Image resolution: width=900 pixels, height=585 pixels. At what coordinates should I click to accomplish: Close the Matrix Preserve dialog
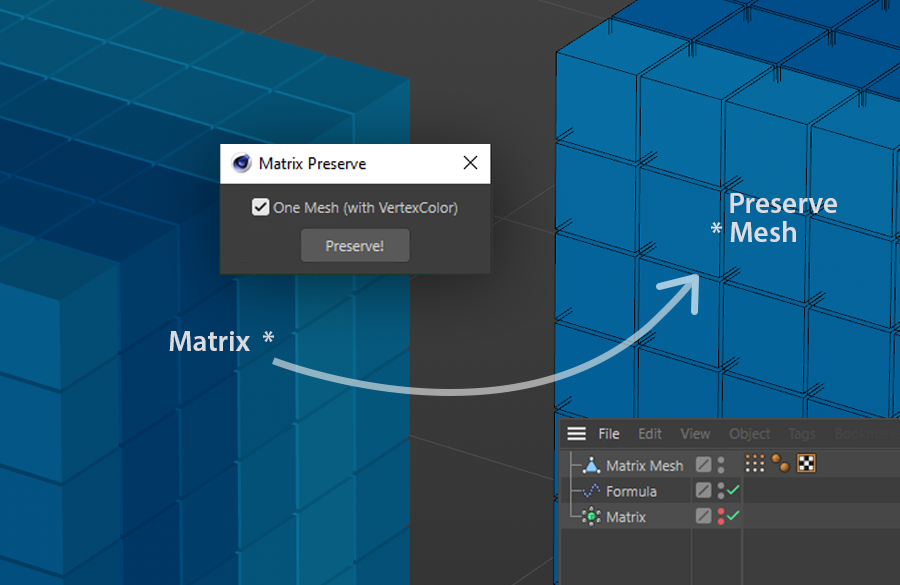(470, 163)
